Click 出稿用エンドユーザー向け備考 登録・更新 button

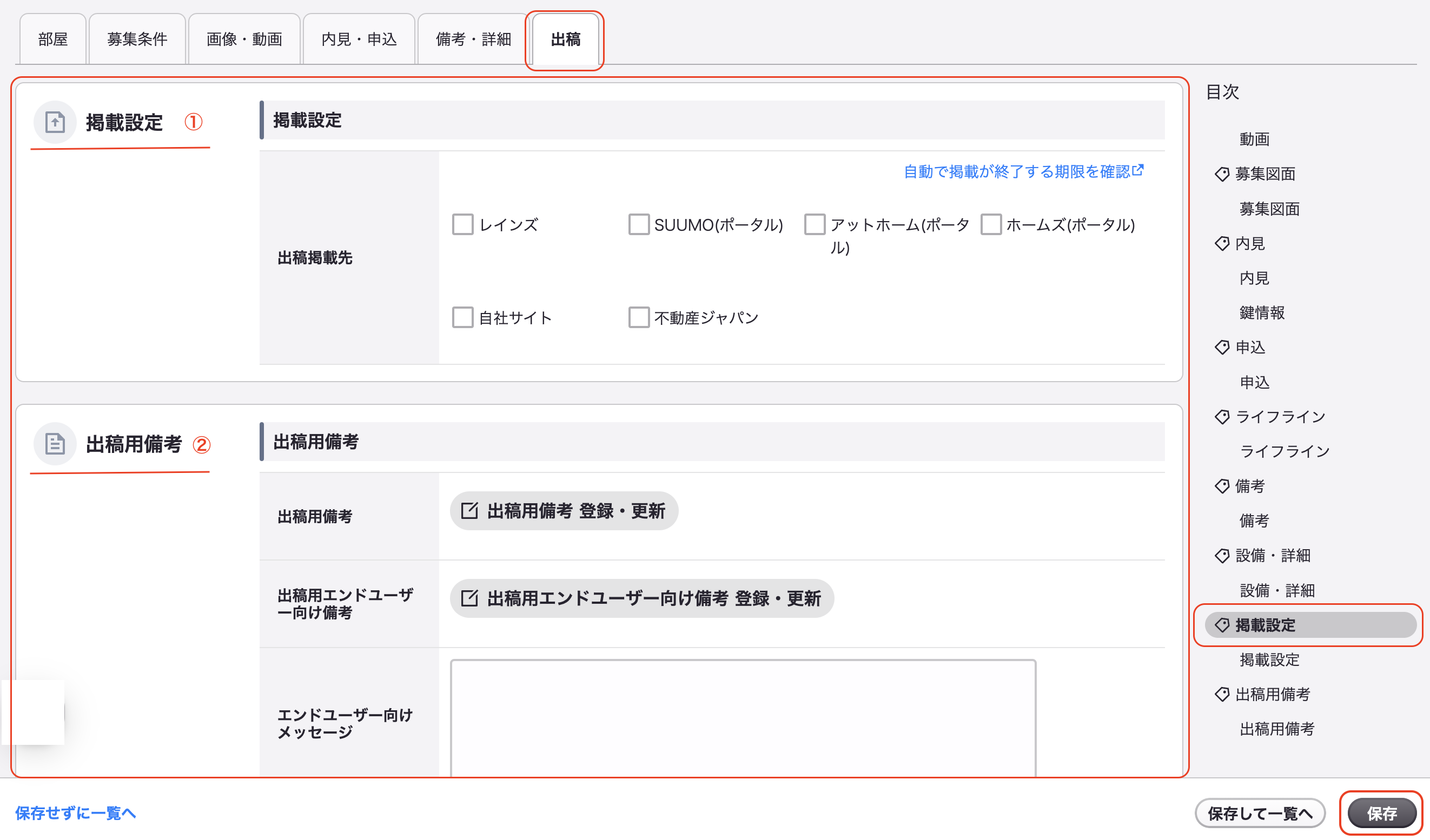coord(642,598)
